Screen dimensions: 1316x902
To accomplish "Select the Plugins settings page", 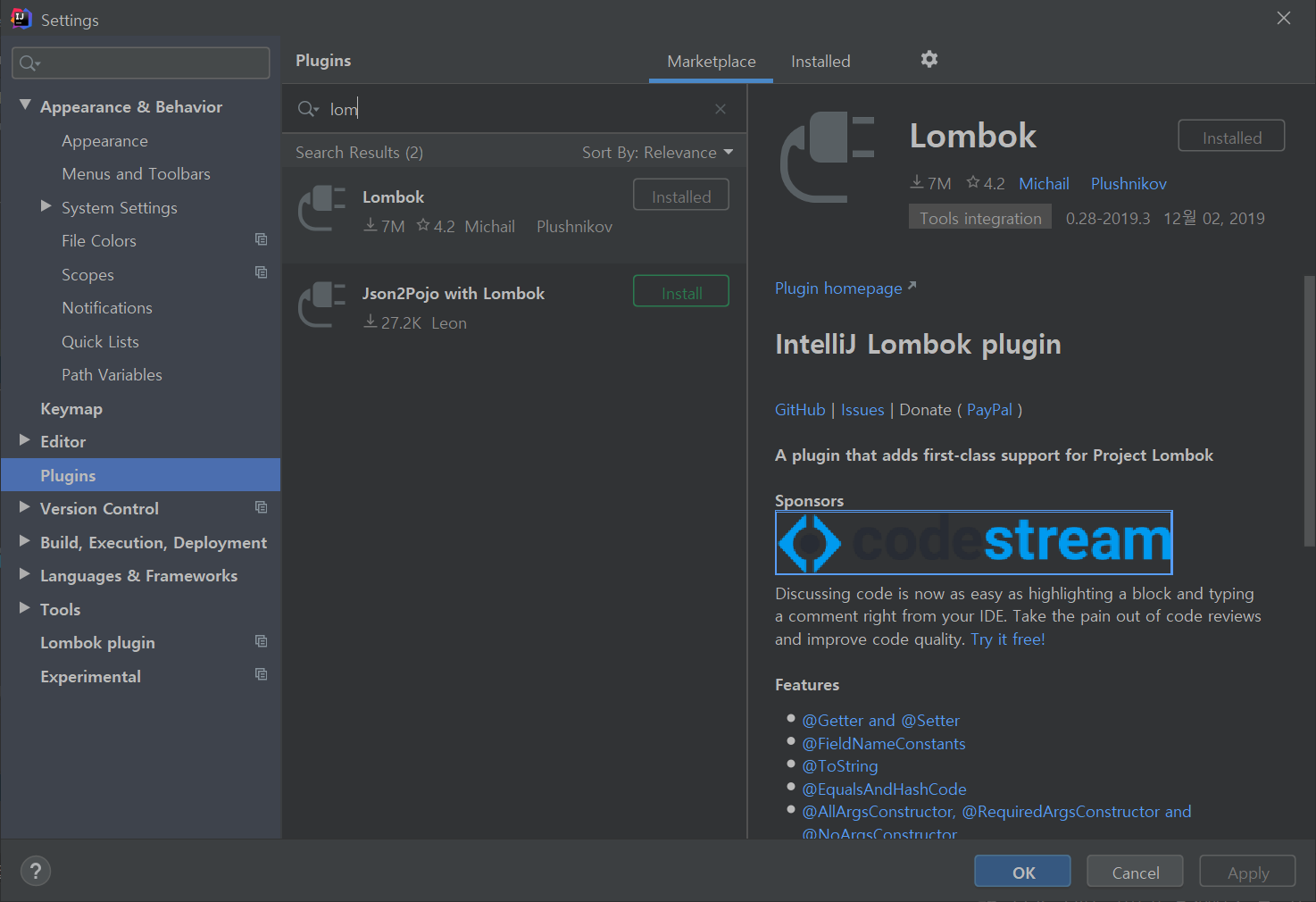I will (x=141, y=475).
